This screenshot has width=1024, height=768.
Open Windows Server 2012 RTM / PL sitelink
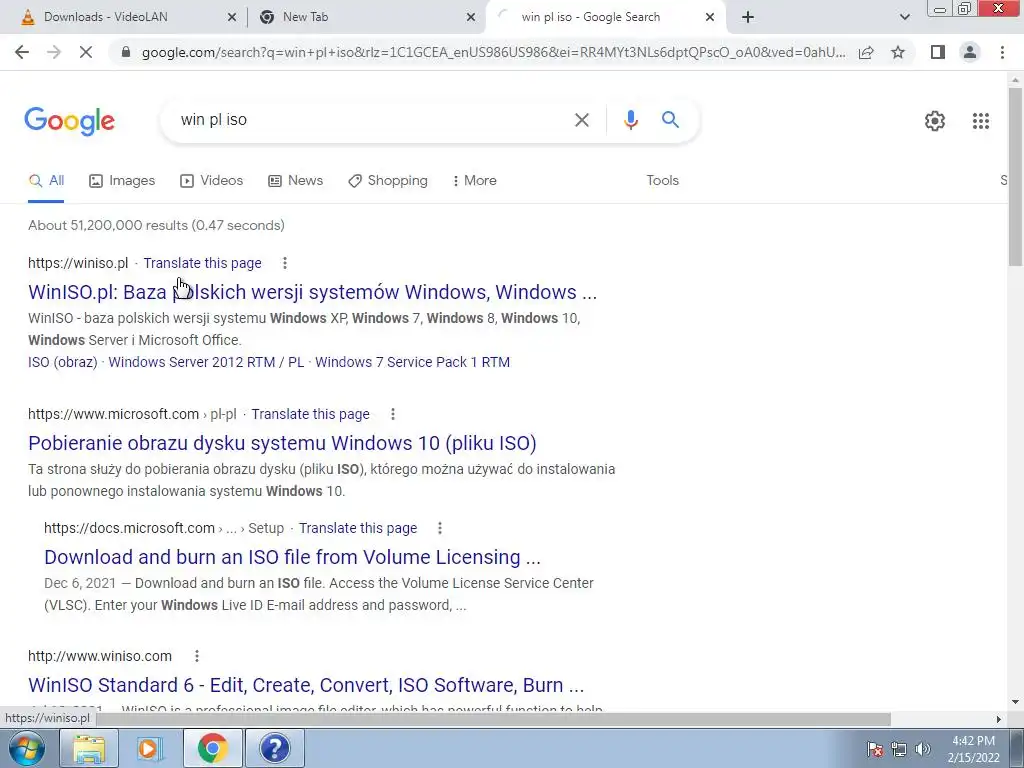[206, 362]
